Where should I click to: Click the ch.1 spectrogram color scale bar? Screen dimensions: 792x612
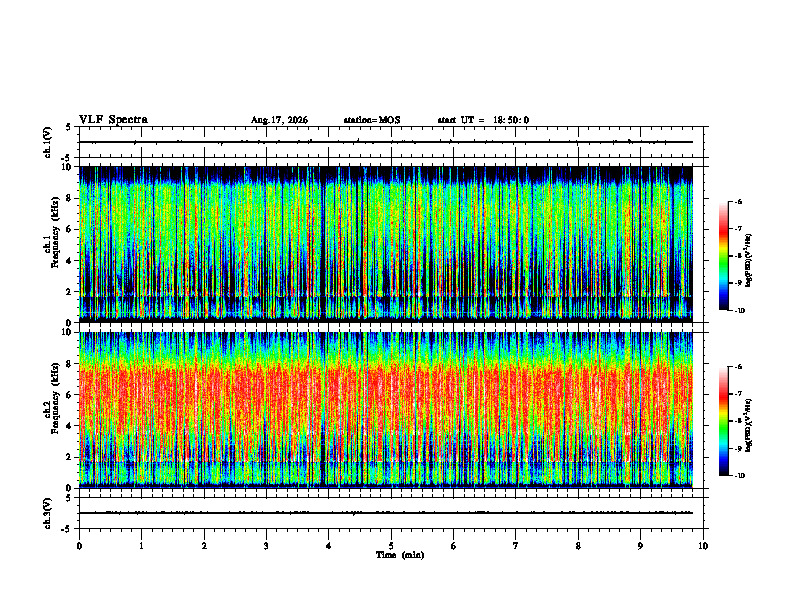(x=723, y=256)
